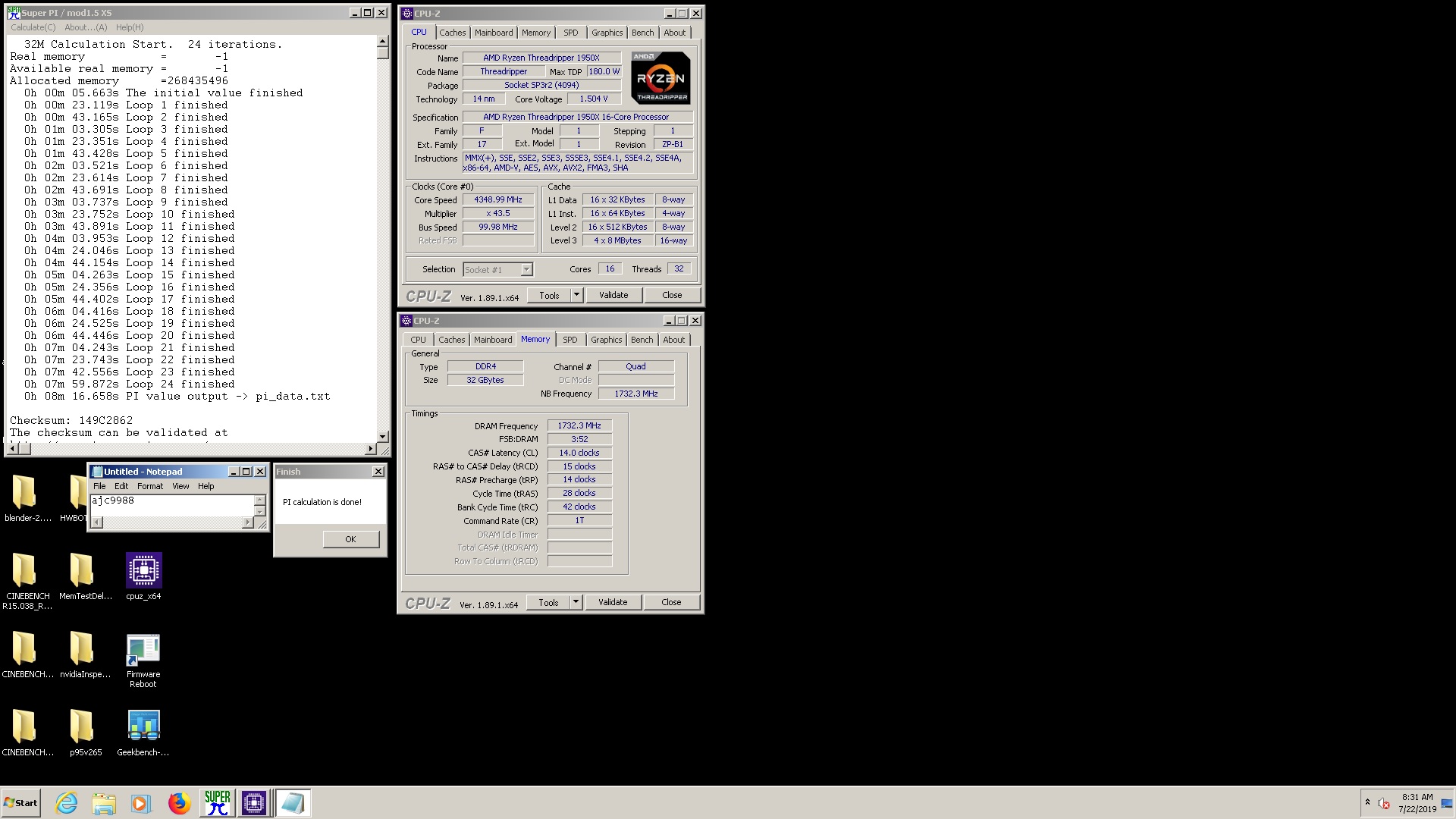The height and width of the screenshot is (819, 1456).
Task: Show hidden system tray icons
Action: click(x=1367, y=802)
